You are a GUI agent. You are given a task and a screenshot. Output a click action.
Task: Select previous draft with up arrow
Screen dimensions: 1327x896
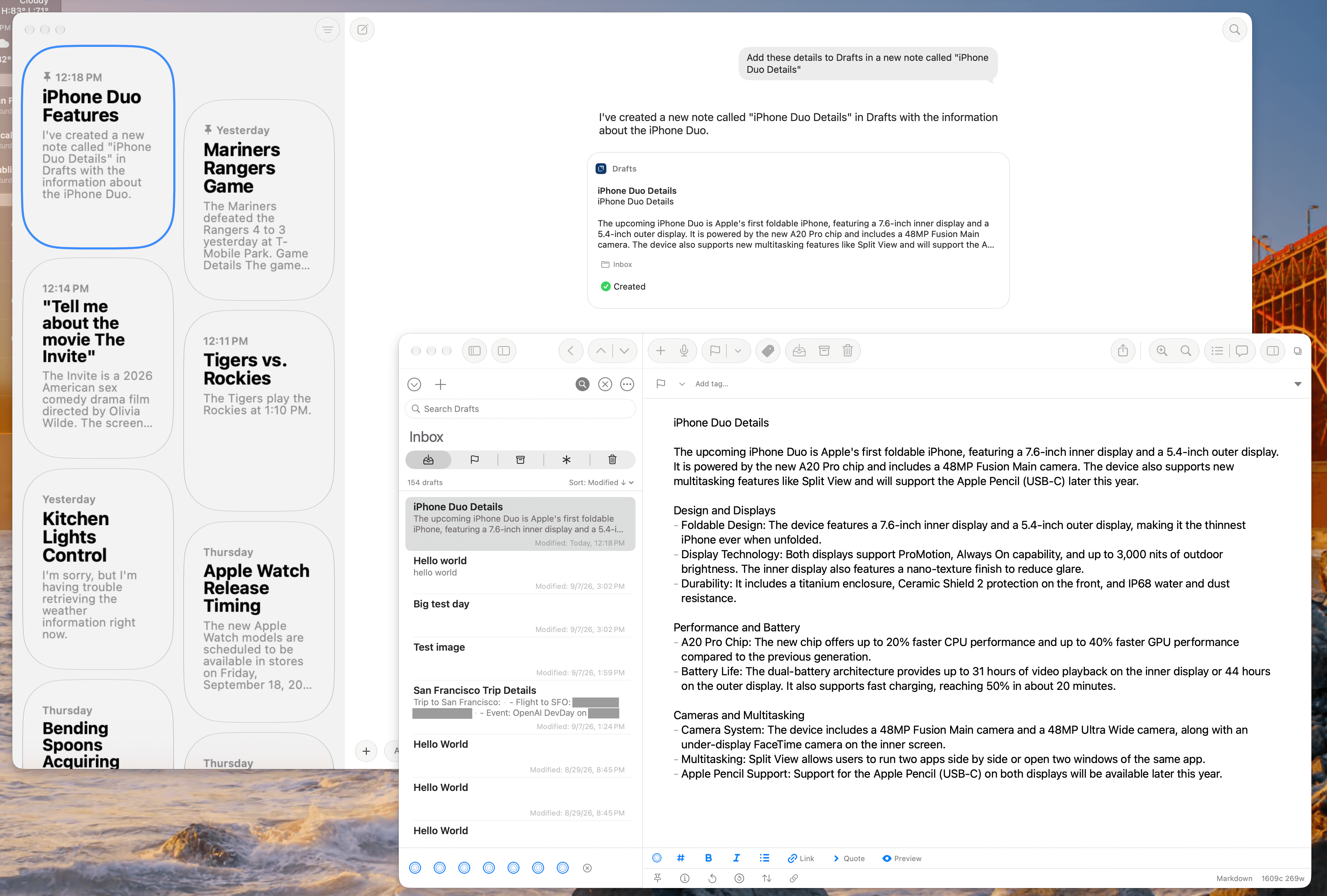tap(601, 351)
